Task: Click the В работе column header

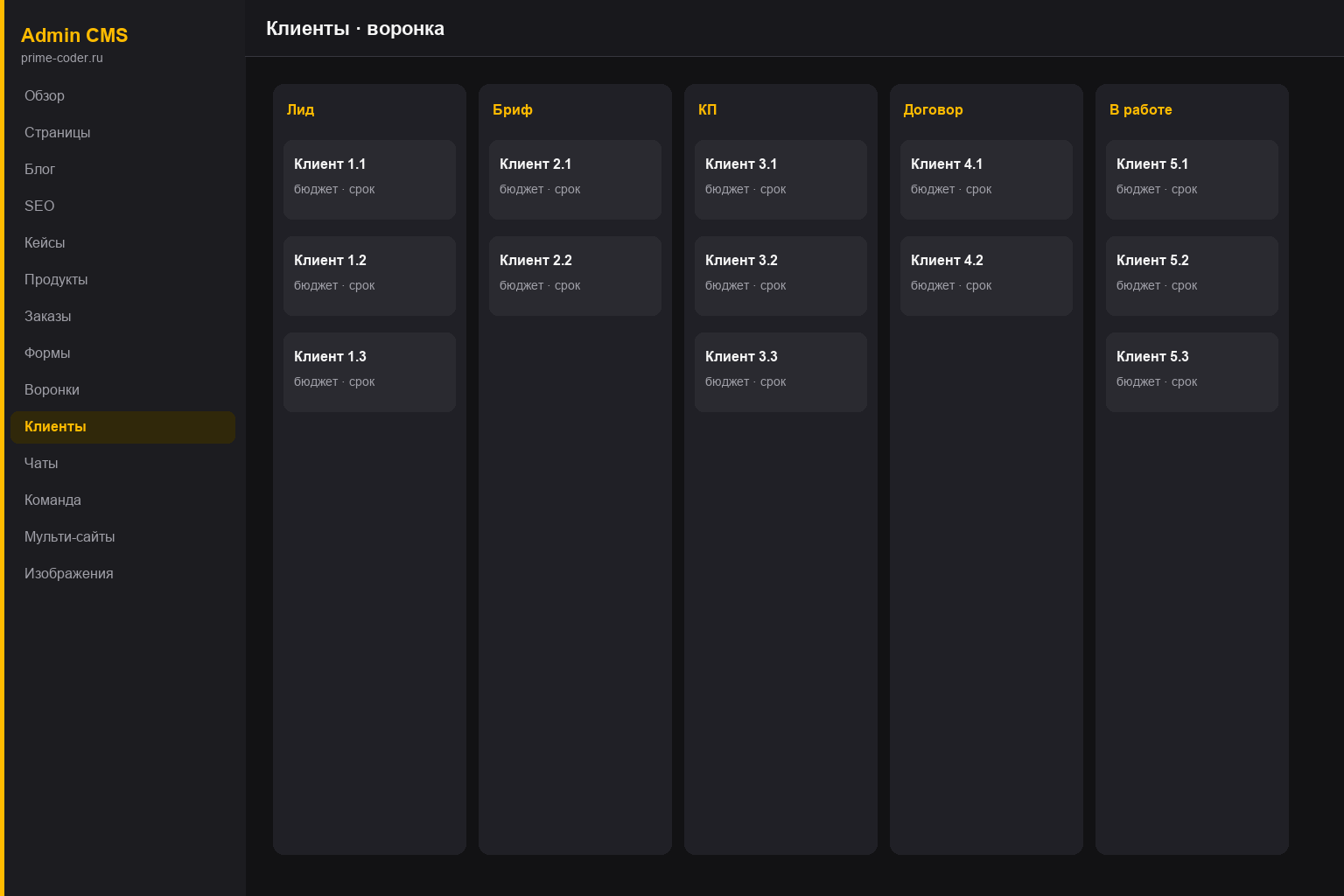Action: [1140, 110]
